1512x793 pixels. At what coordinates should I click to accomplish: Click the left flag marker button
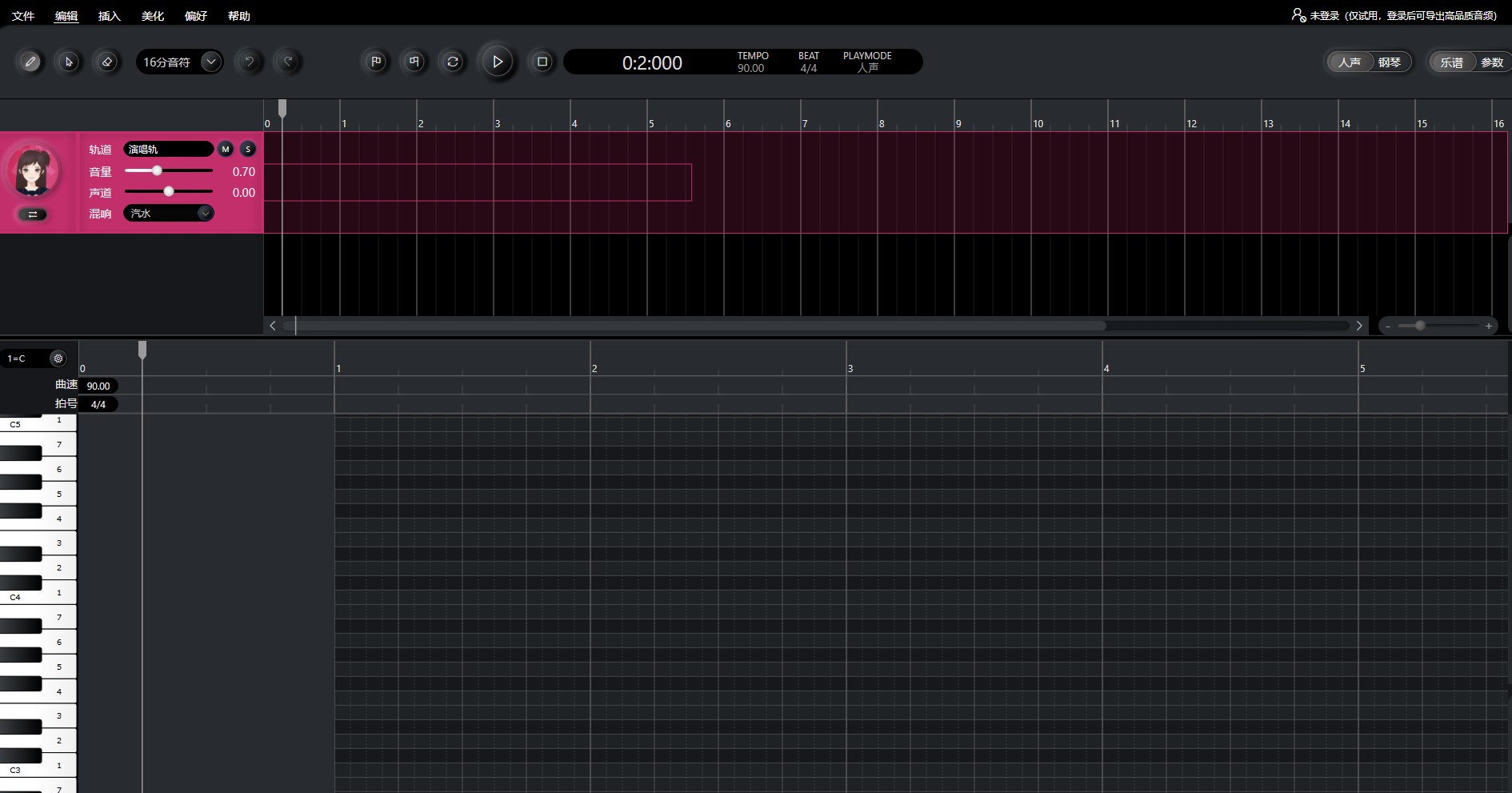[376, 62]
